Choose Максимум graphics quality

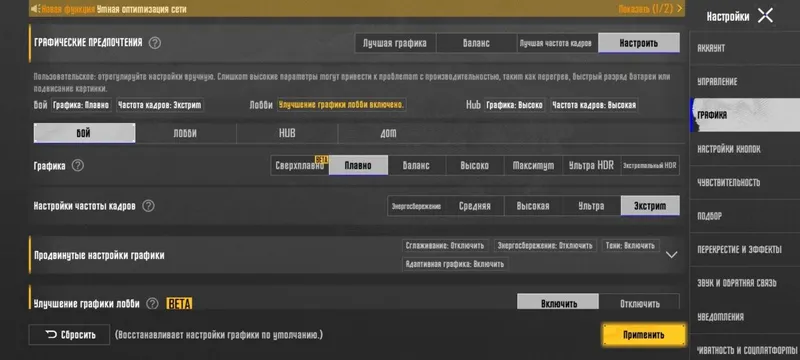534,165
